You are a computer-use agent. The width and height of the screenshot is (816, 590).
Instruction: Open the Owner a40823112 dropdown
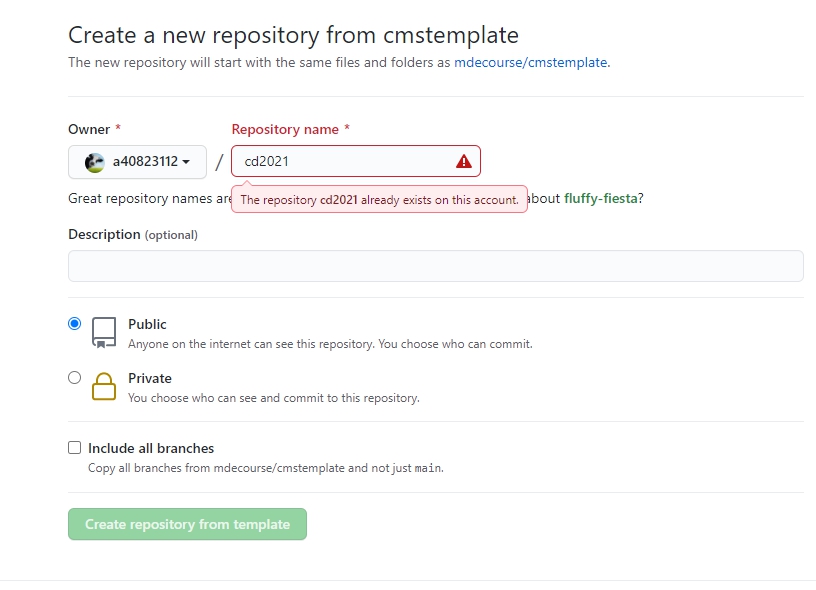coord(137,162)
